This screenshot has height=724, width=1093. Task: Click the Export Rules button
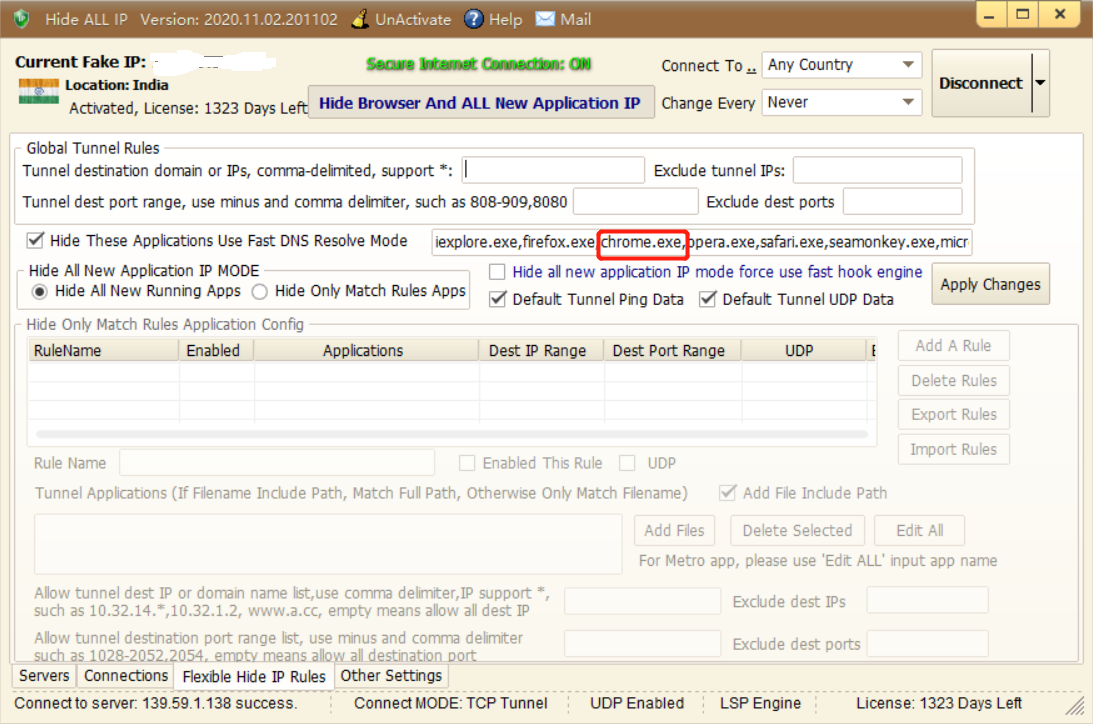953,415
